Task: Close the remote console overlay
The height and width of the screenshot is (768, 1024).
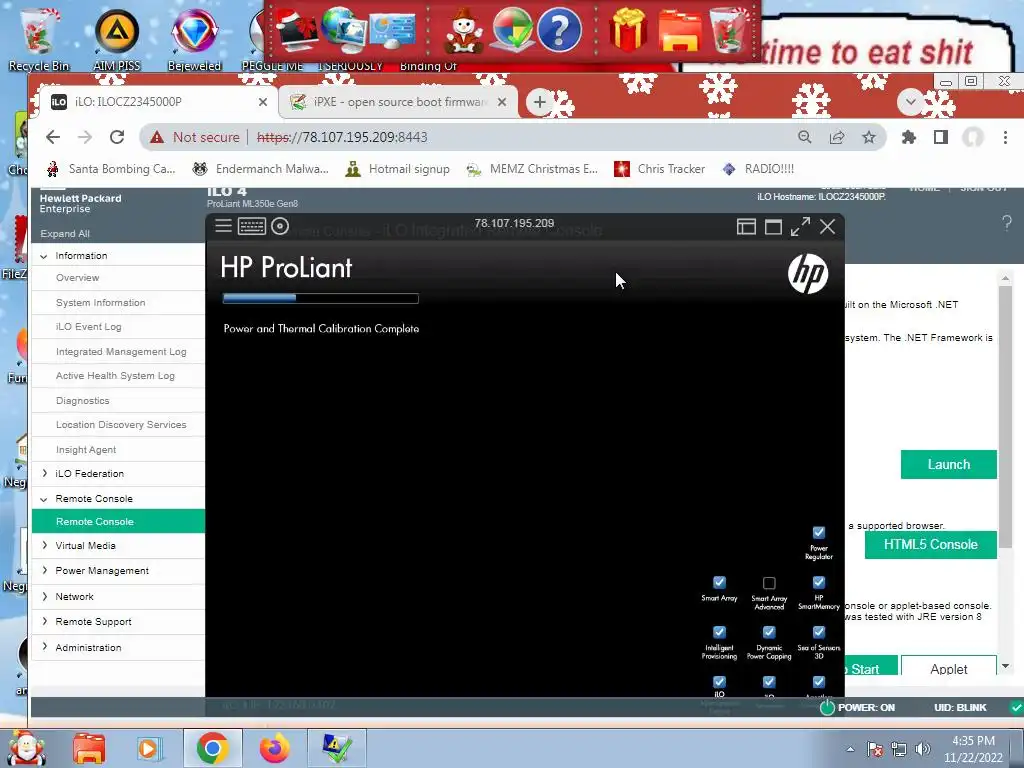Action: point(827,227)
